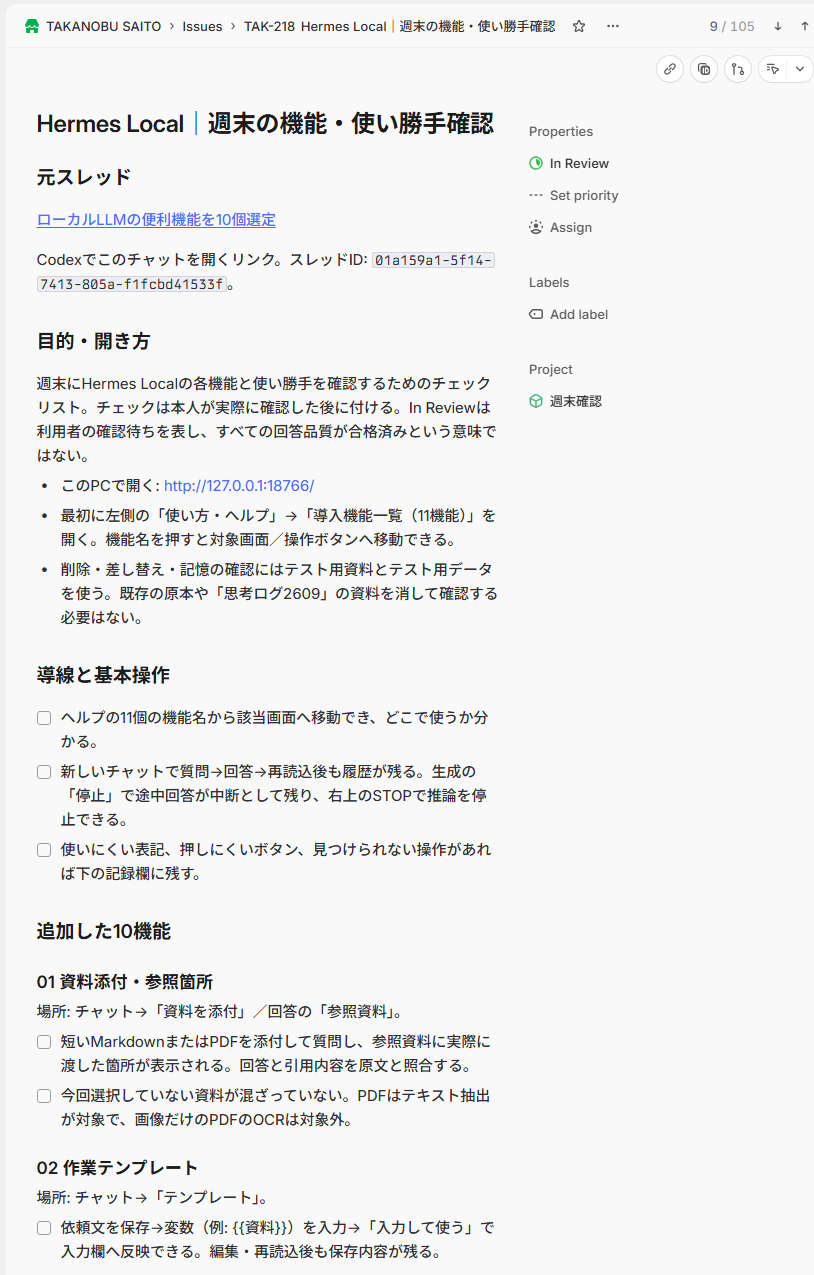Image resolution: width=814 pixels, height=1275 pixels.
Task: Click the Assign person icon
Action: (x=536, y=227)
